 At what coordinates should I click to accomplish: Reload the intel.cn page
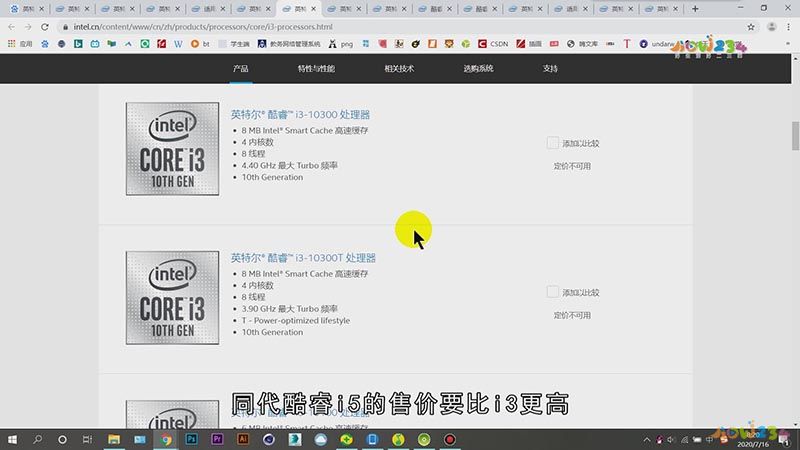[x=45, y=27]
